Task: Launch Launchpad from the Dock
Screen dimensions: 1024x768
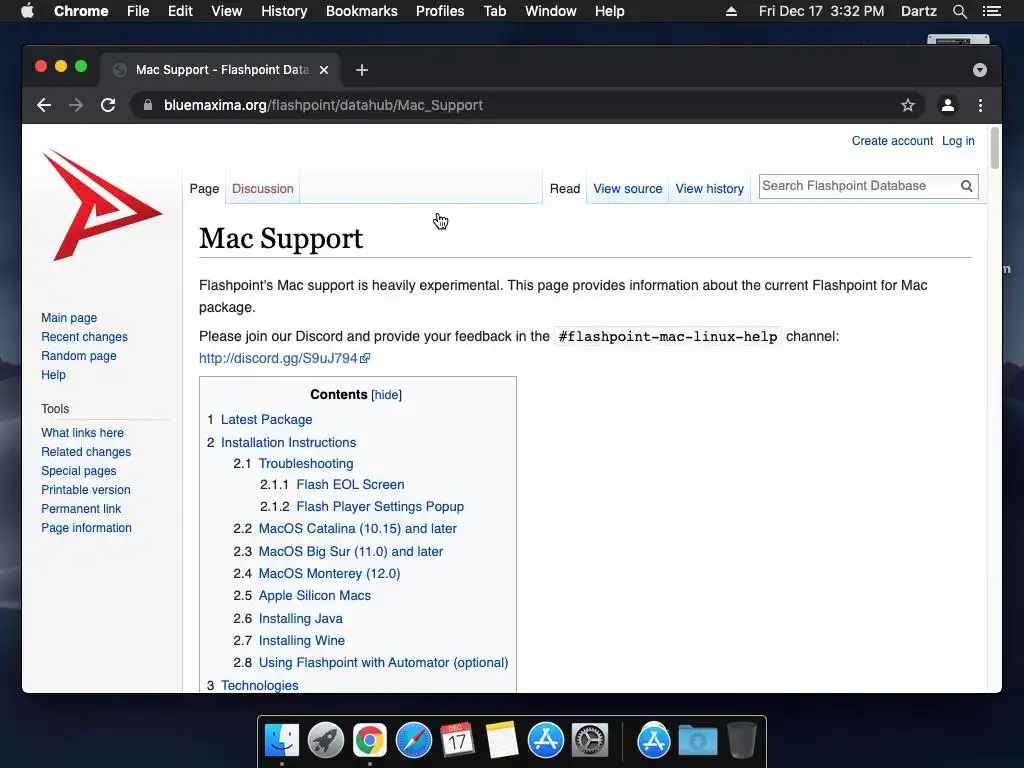Action: tap(326, 741)
